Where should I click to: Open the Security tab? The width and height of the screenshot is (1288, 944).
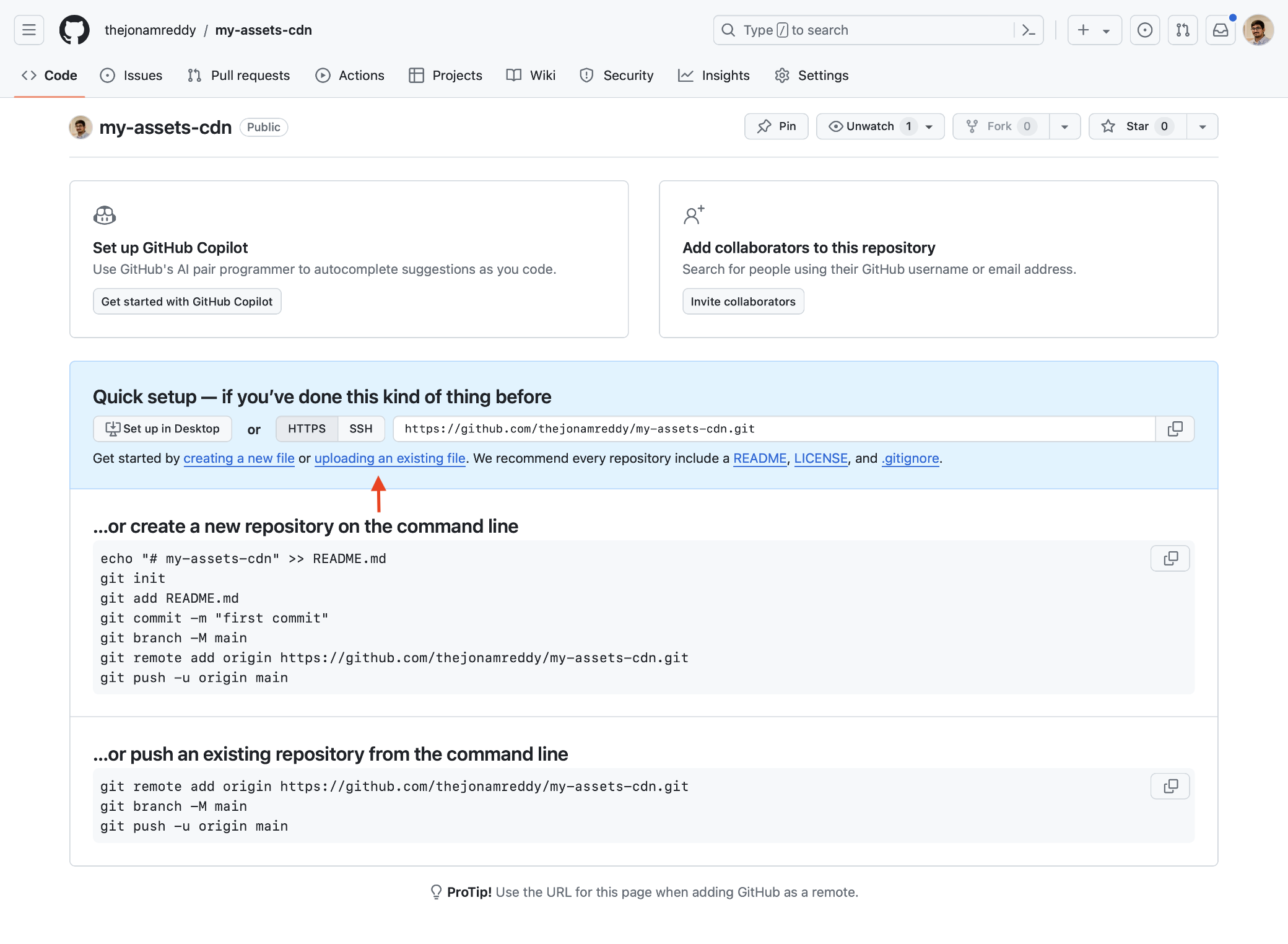point(617,75)
